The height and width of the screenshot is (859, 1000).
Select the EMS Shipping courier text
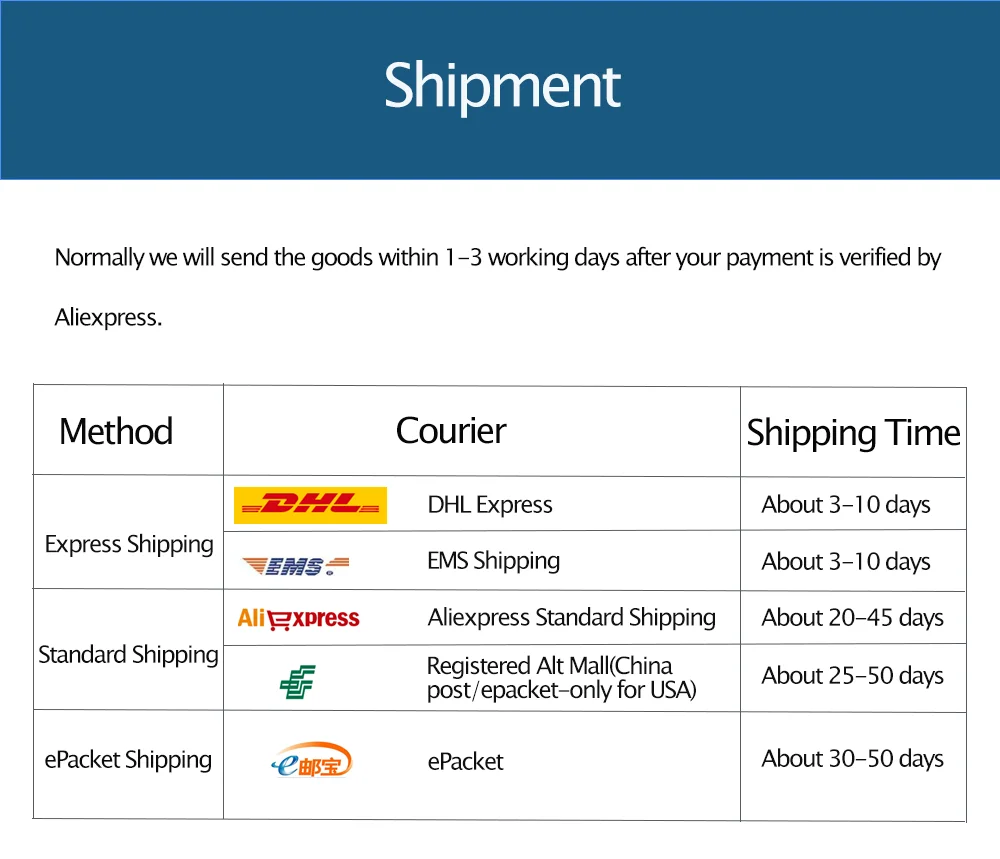[x=494, y=561]
